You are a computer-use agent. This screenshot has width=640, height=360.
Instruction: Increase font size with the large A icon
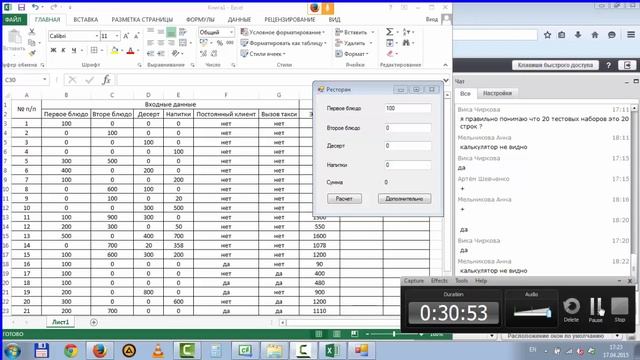click(x=126, y=36)
